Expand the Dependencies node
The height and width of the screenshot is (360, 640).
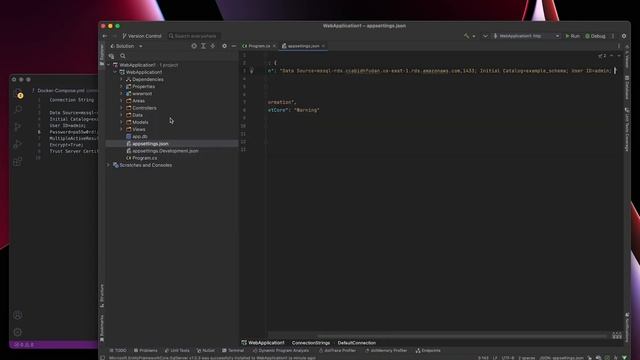121,79
